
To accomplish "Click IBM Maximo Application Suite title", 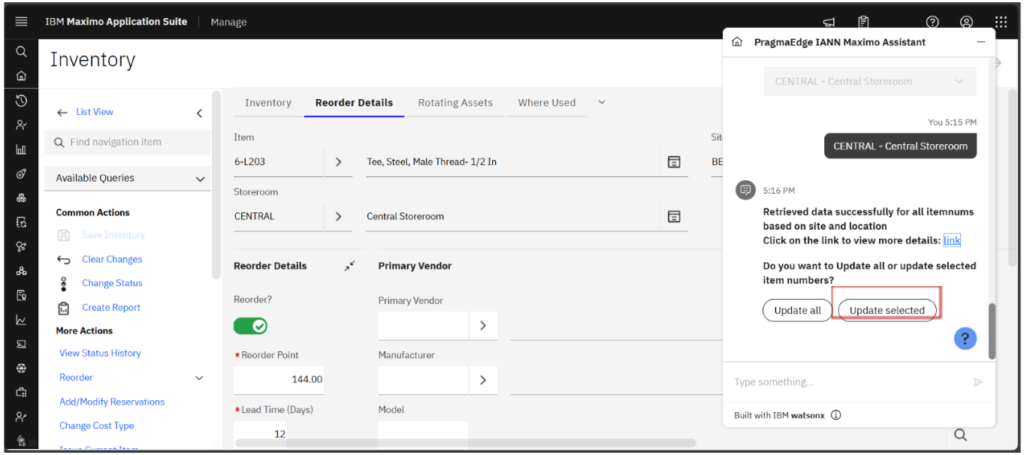I will (116, 22).
